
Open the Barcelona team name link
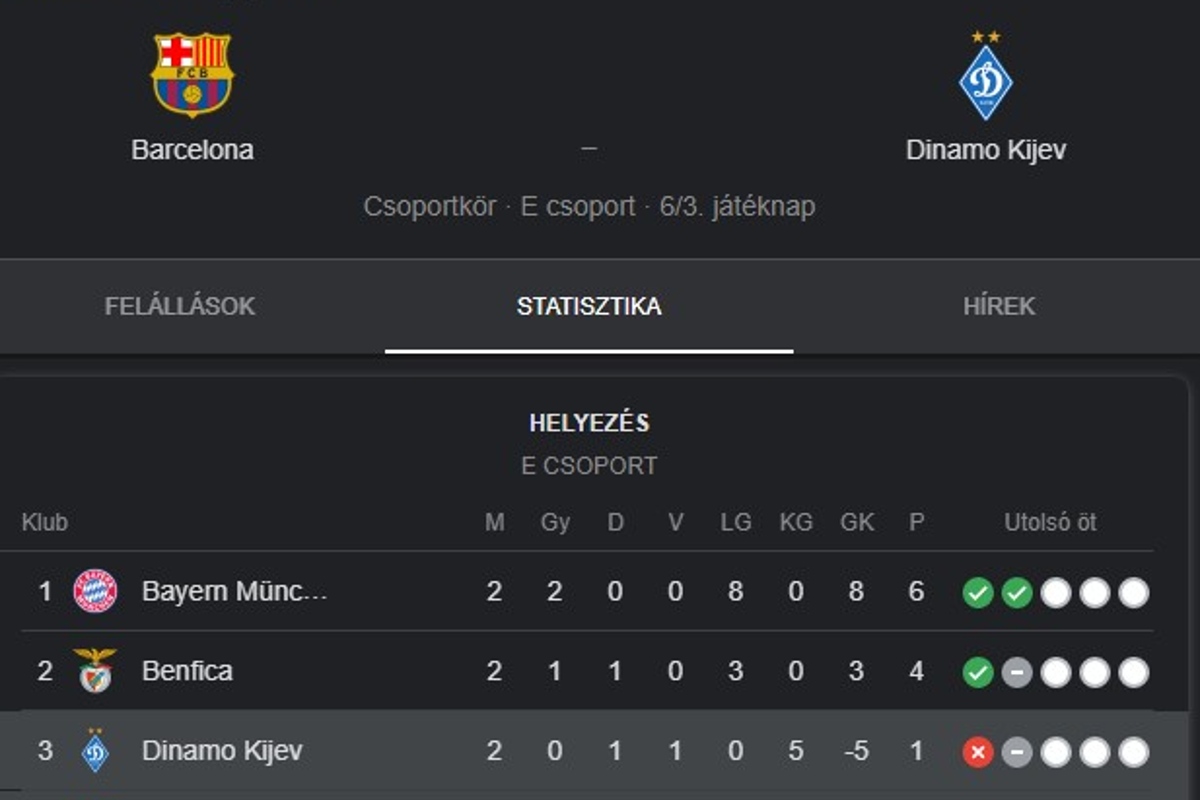pyautogui.click(x=192, y=150)
